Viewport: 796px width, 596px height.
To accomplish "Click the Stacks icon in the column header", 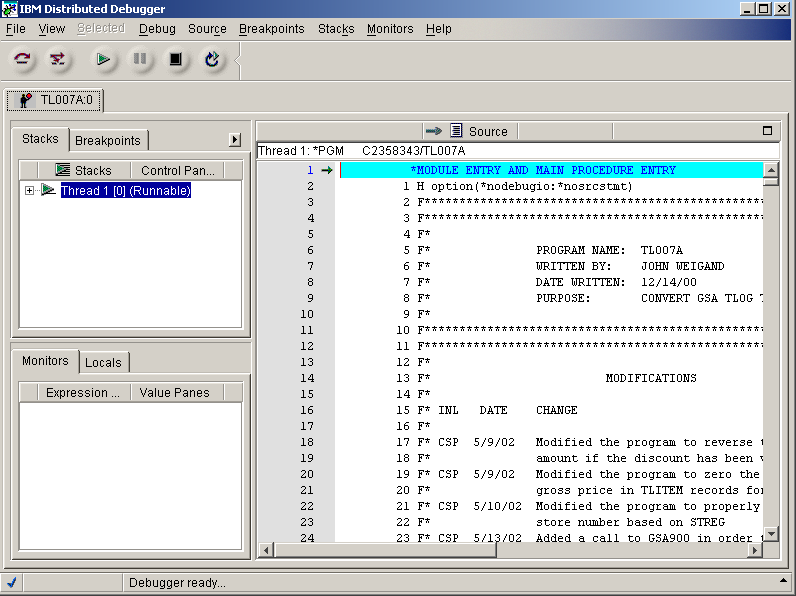I will coord(62,170).
